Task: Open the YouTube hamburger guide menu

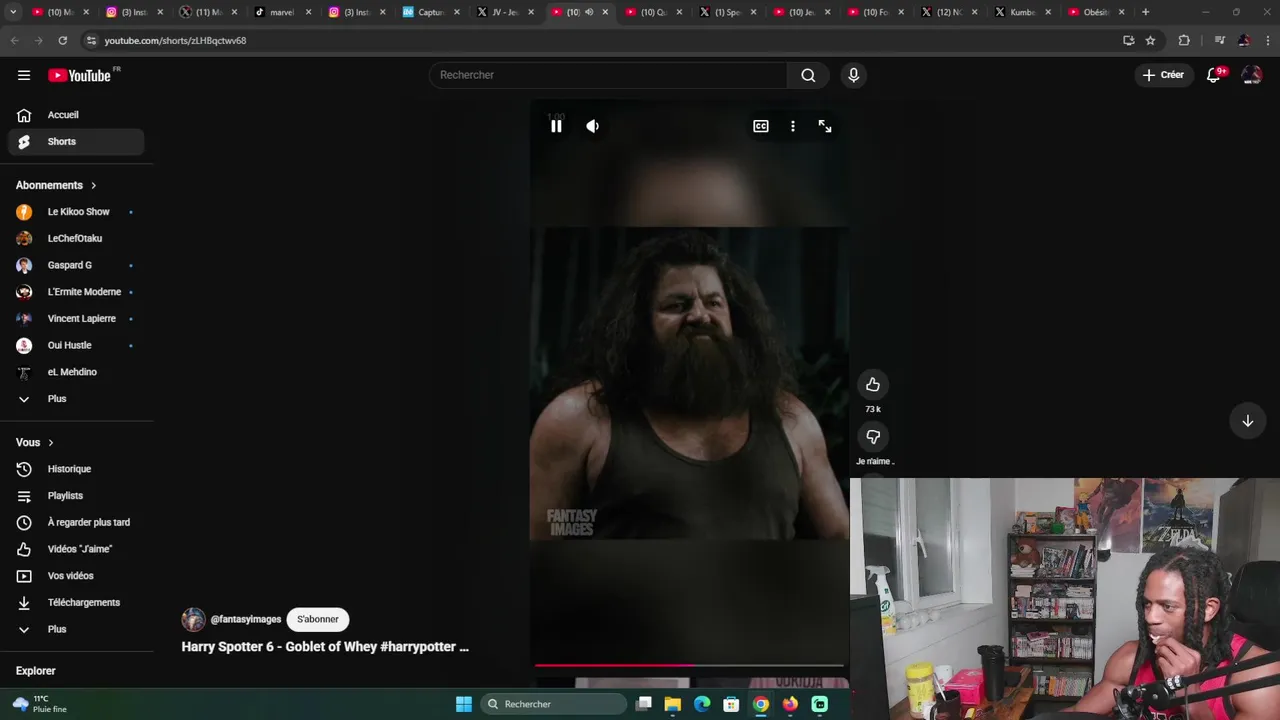Action: [24, 75]
